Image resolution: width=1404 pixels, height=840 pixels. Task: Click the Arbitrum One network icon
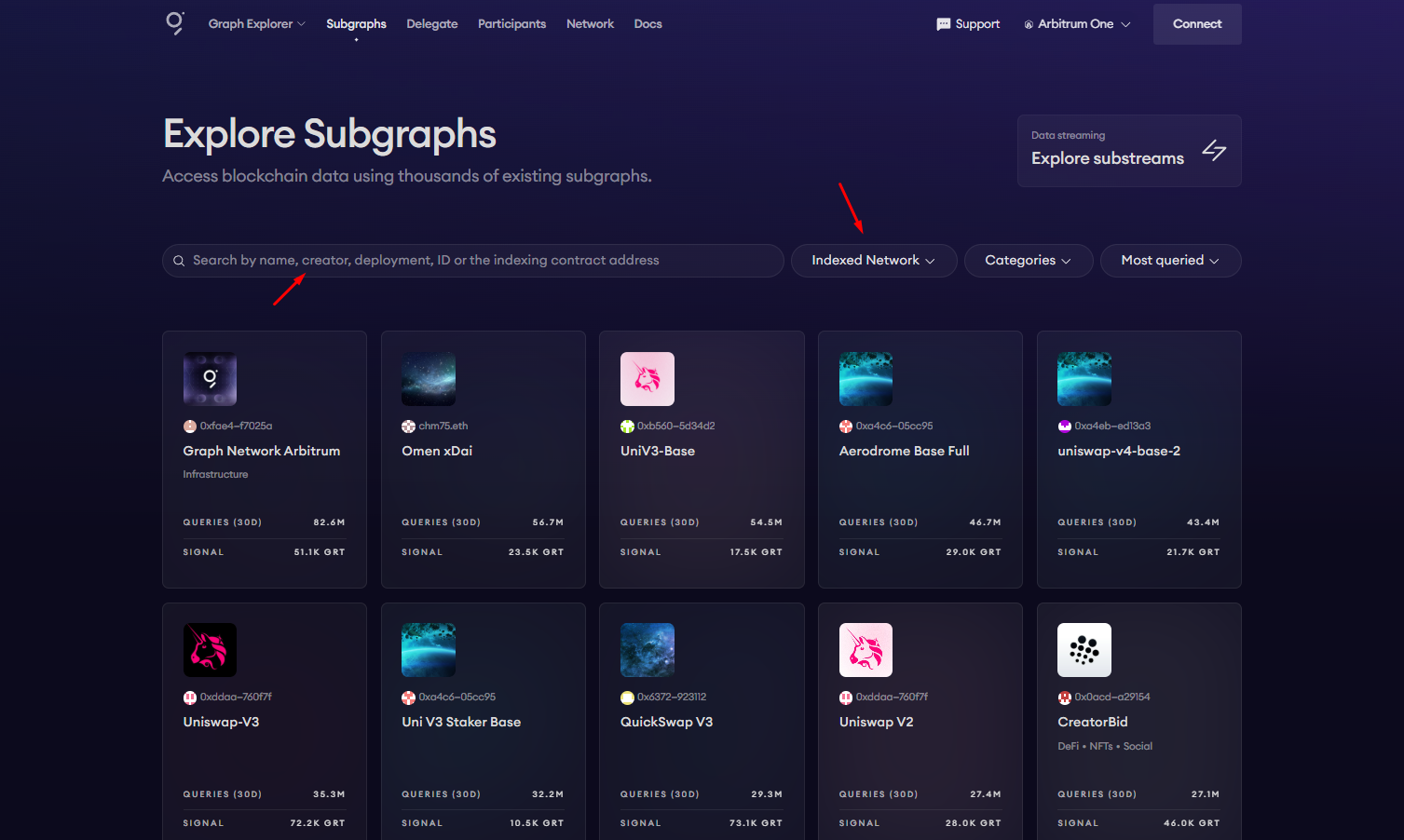coord(1029,24)
